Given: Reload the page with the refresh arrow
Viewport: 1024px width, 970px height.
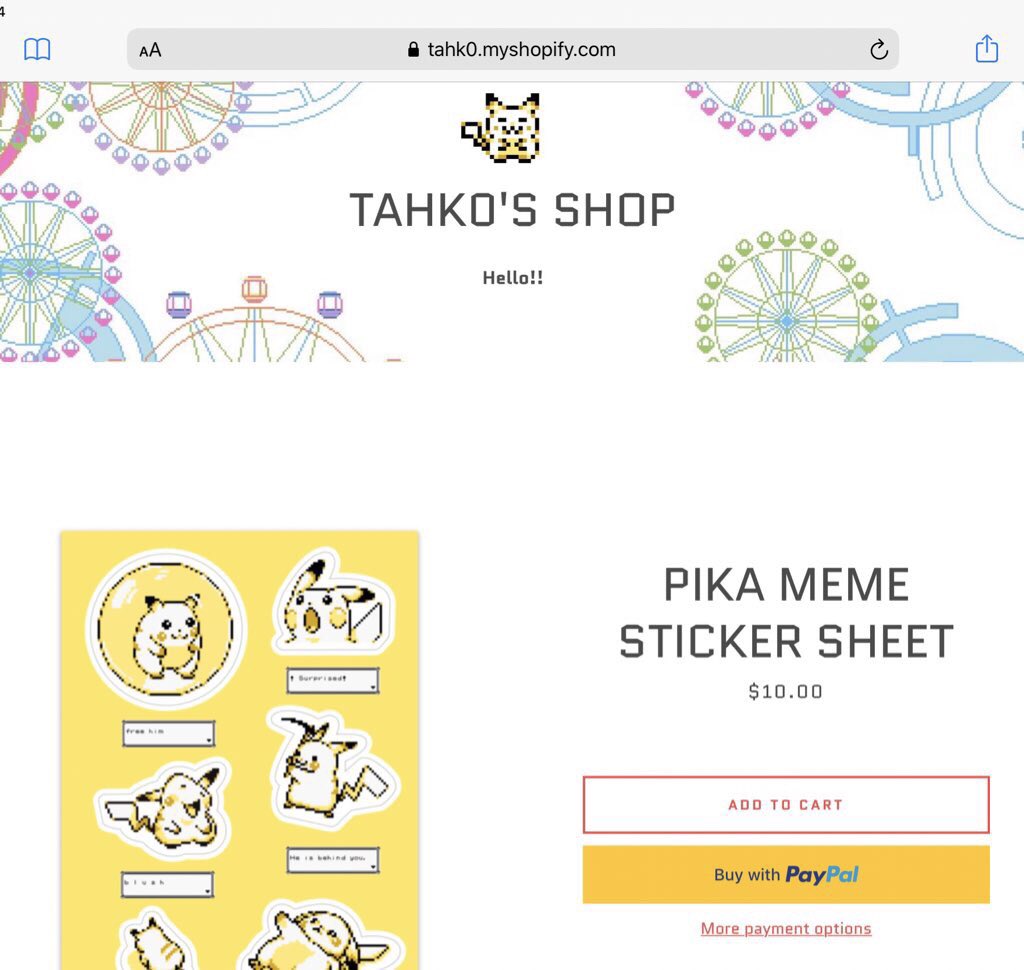Looking at the screenshot, I should pos(879,50).
